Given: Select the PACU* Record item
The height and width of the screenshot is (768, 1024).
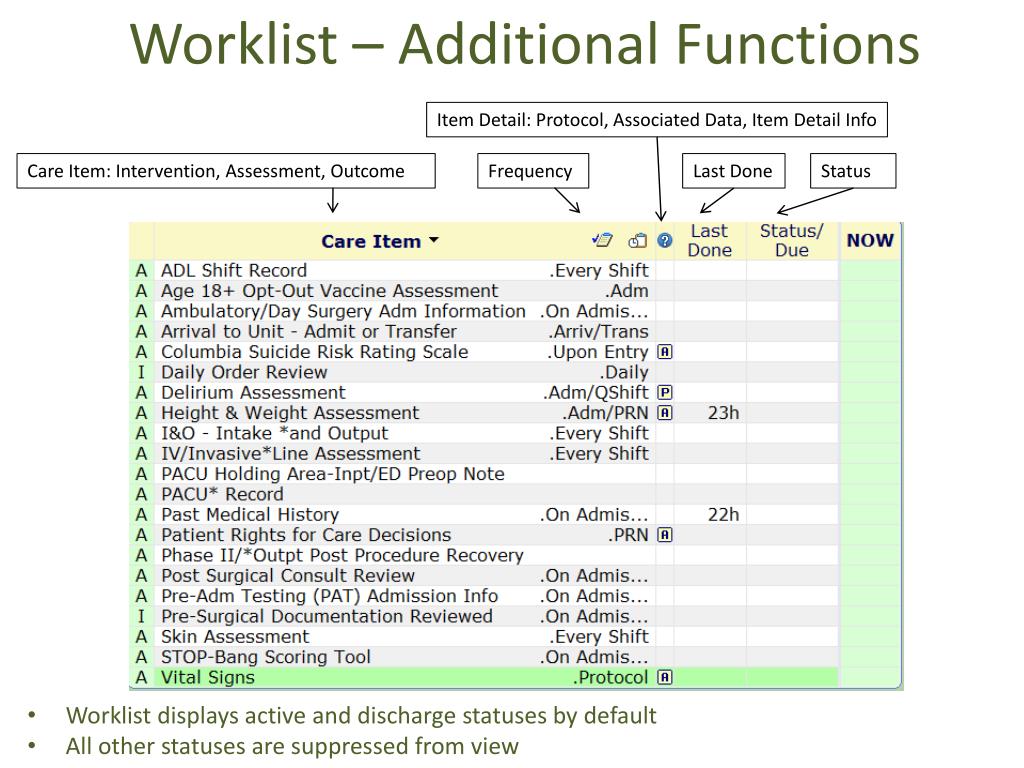Looking at the screenshot, I should (x=223, y=494).
